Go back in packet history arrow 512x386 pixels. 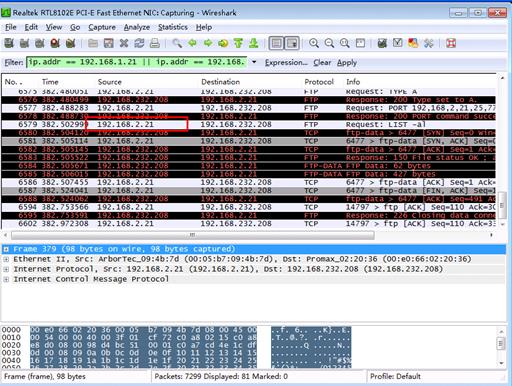(192, 43)
